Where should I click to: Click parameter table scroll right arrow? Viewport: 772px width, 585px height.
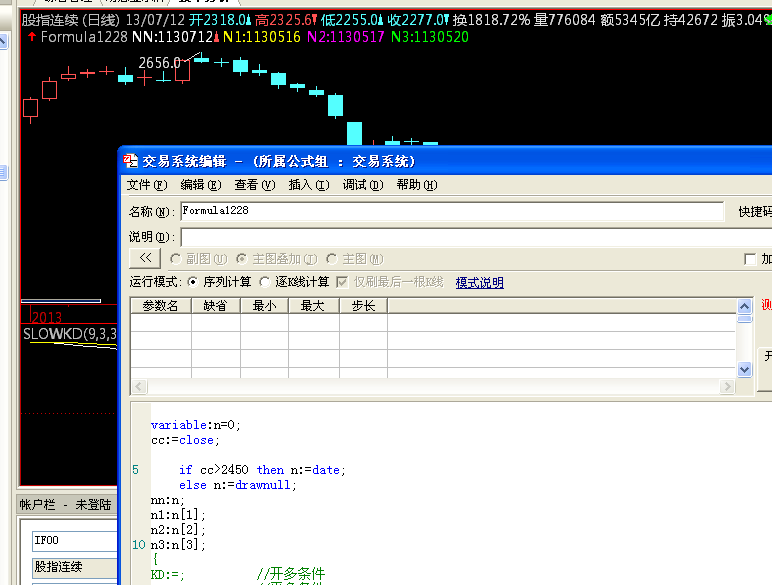[727, 387]
